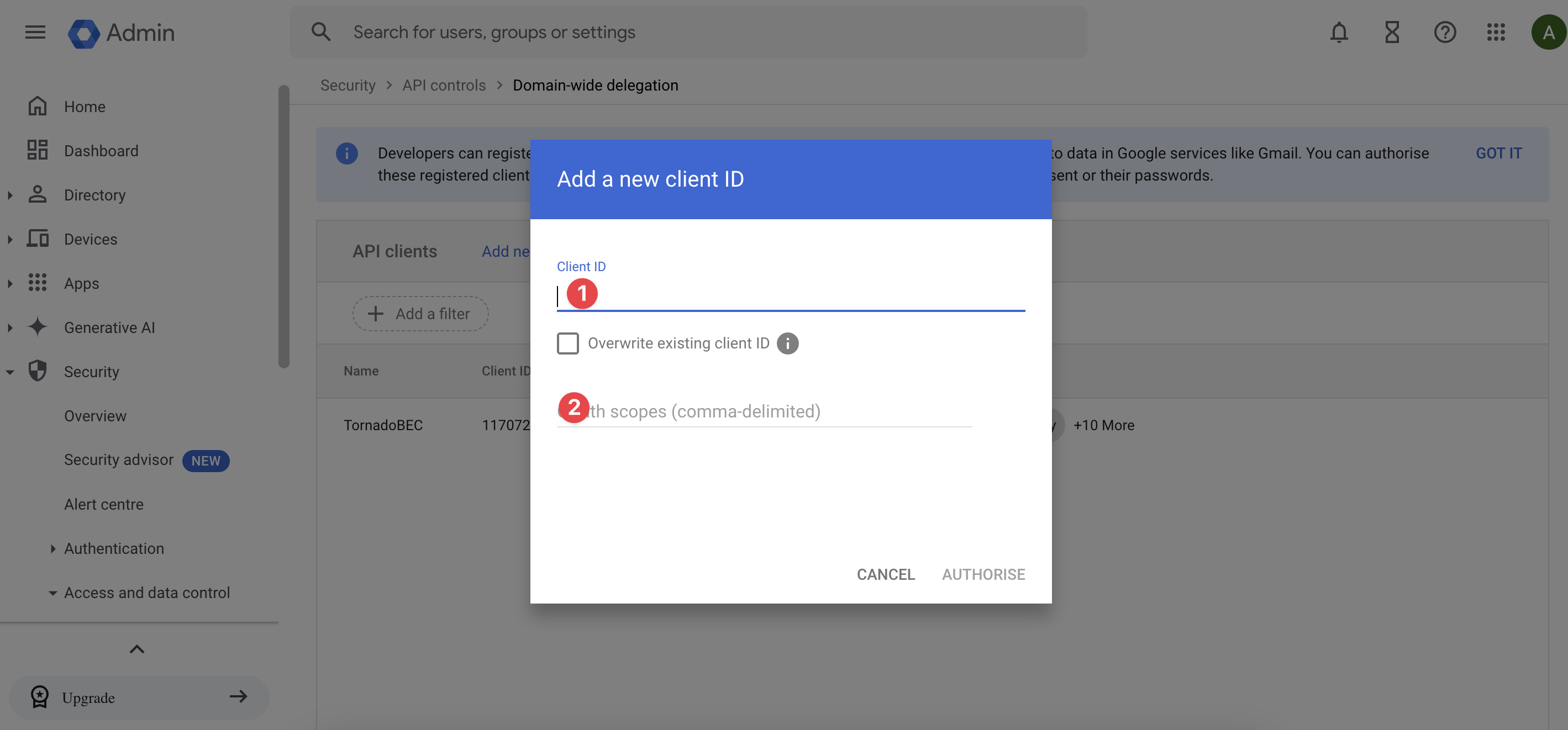The width and height of the screenshot is (1568, 730).
Task: Open the Google apps grid
Action: point(1496,32)
